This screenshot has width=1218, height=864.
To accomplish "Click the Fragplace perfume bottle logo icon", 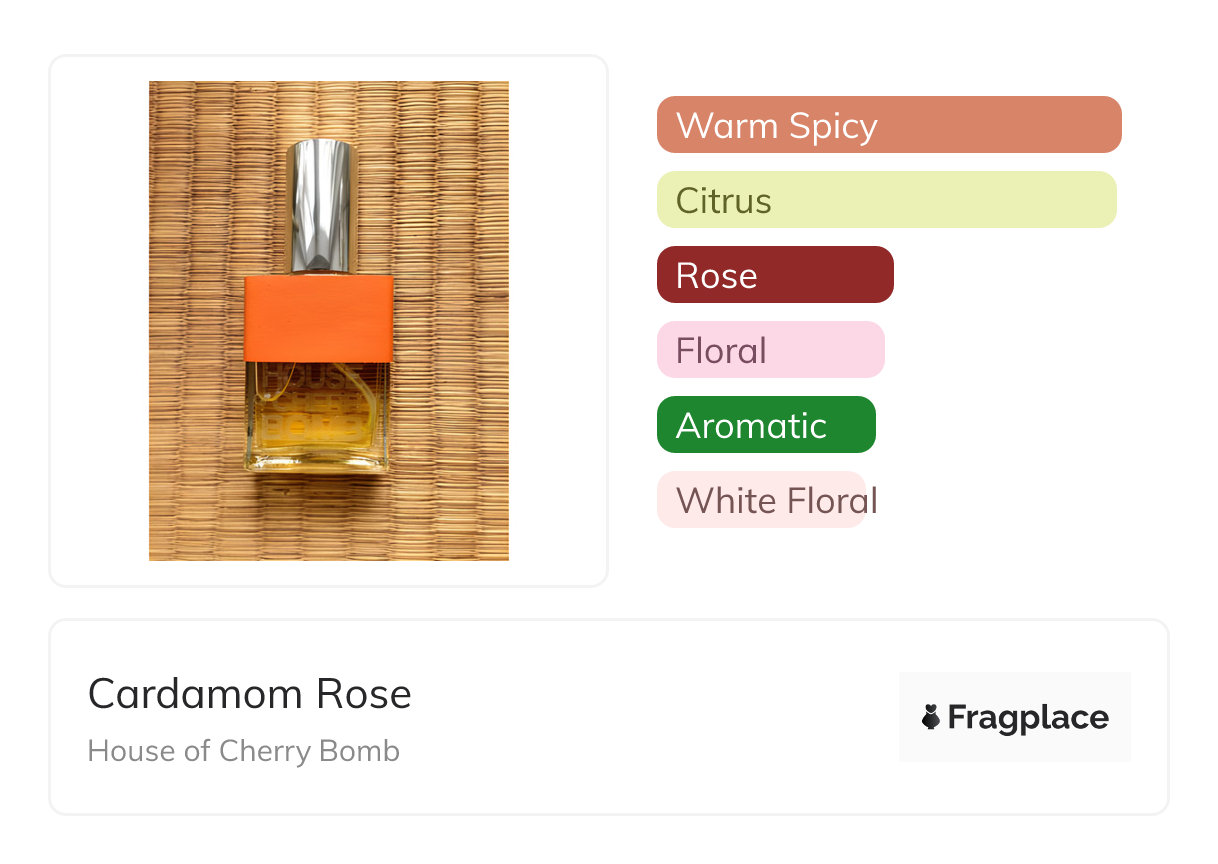I will 931,717.
